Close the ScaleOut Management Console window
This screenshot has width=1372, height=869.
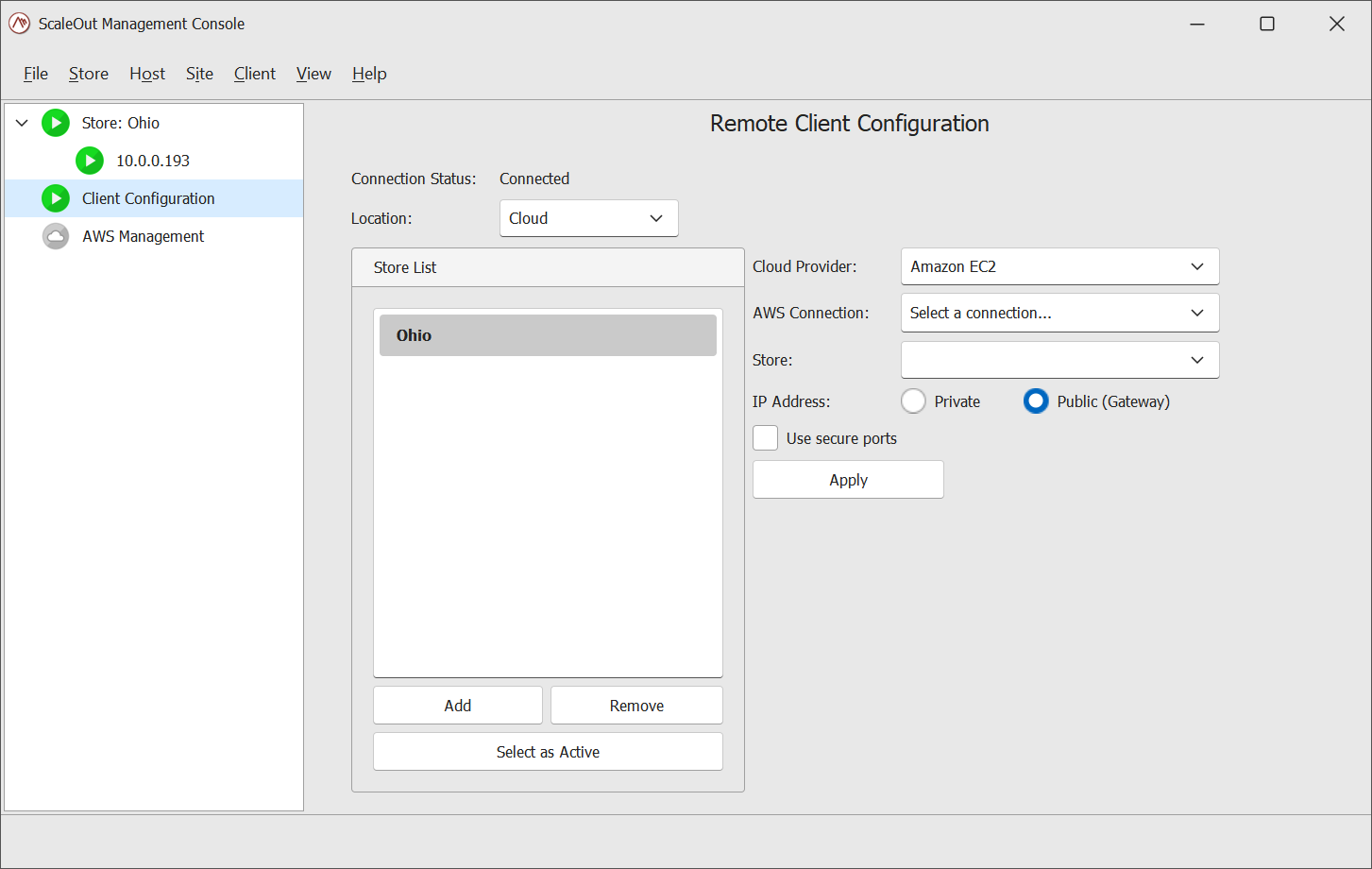pos(1337,24)
